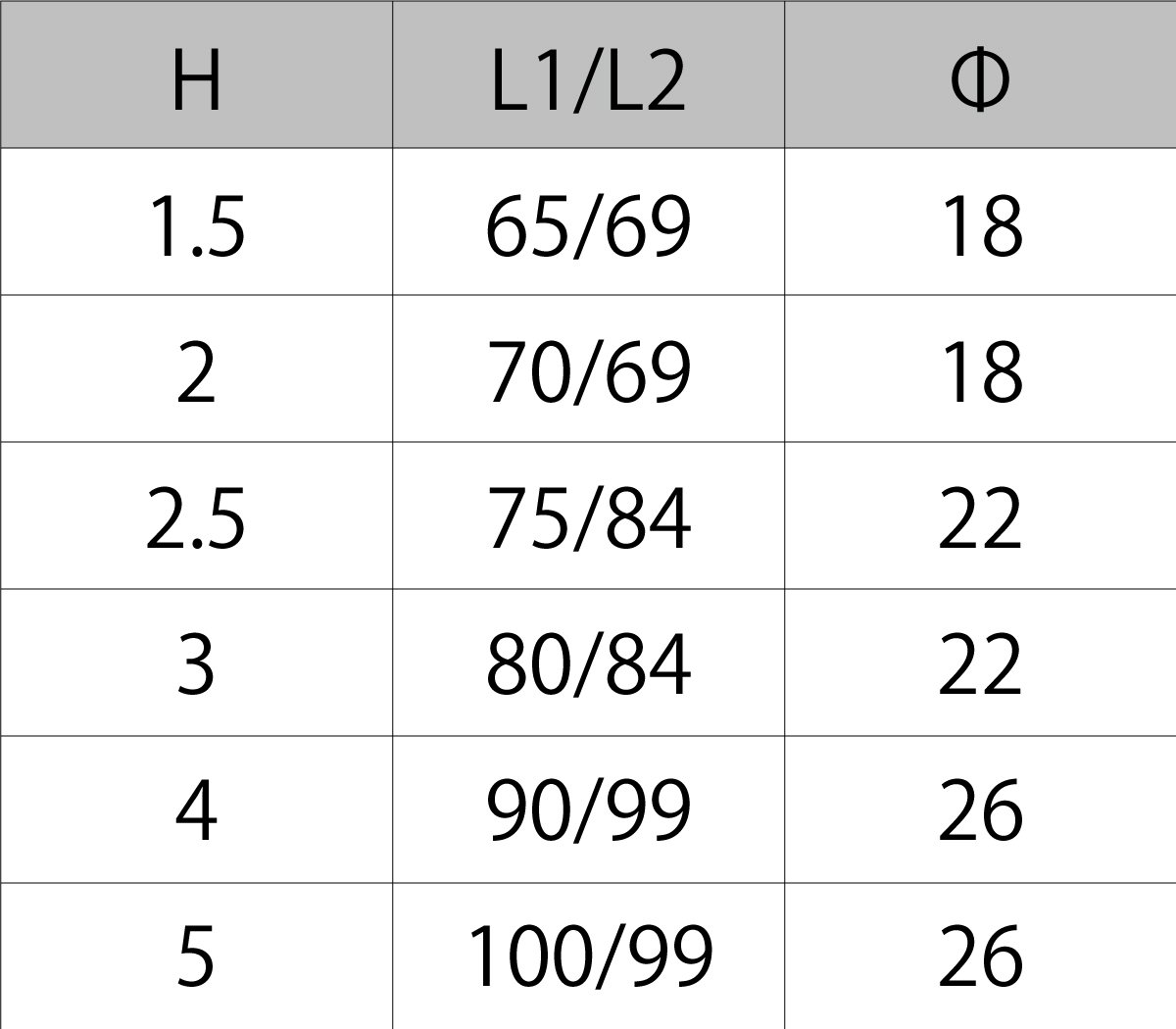Click Φ value 26 in the 90/99 row
The height and width of the screenshot is (1029, 1176).
pos(980,811)
